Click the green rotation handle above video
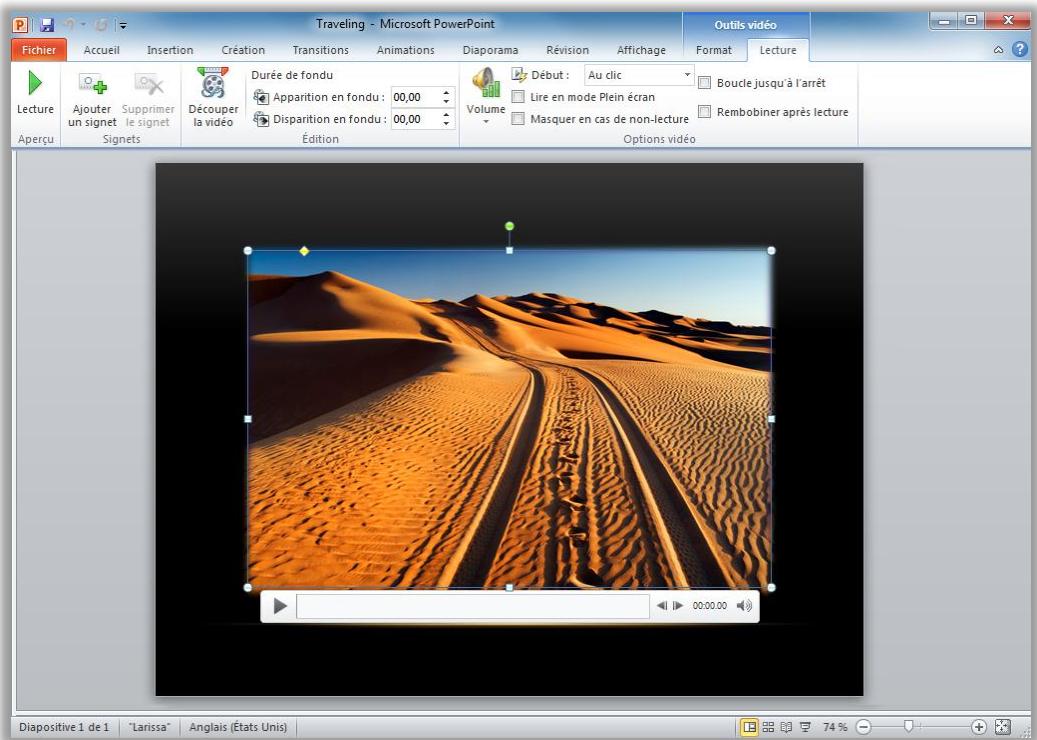This screenshot has height=740, width=1037. coord(509,226)
